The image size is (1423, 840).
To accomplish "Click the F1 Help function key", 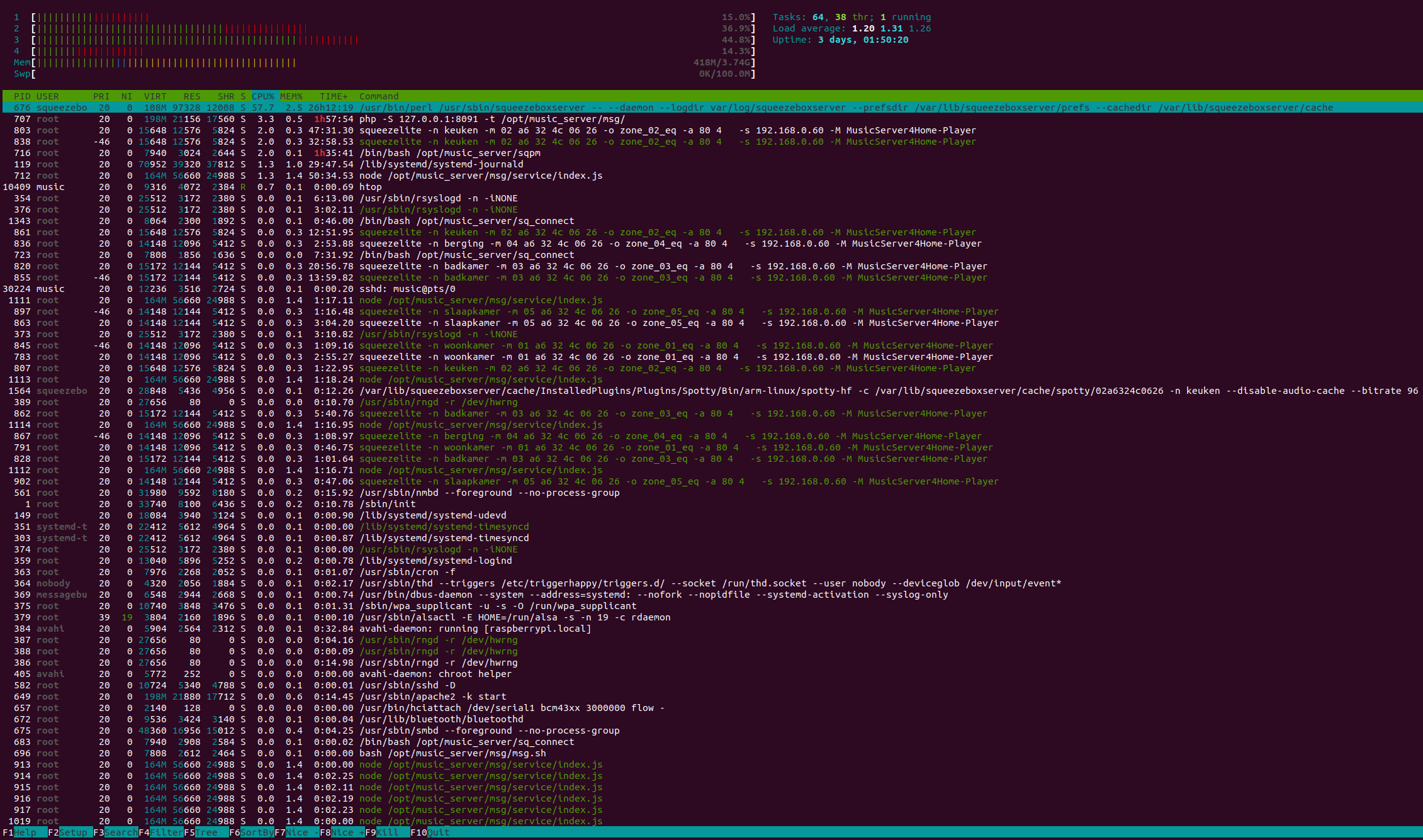I will [x=25, y=832].
